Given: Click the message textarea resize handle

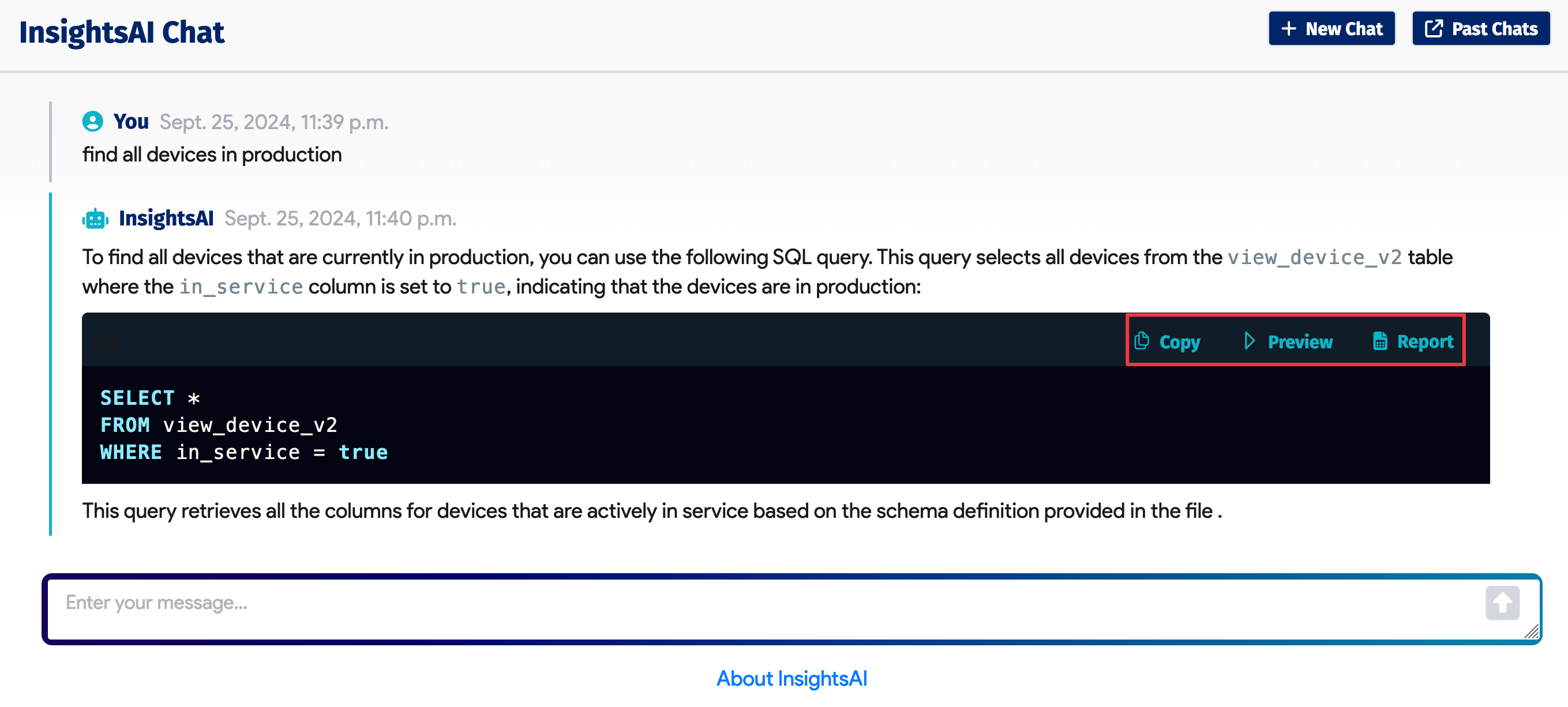Looking at the screenshot, I should tap(1532, 631).
